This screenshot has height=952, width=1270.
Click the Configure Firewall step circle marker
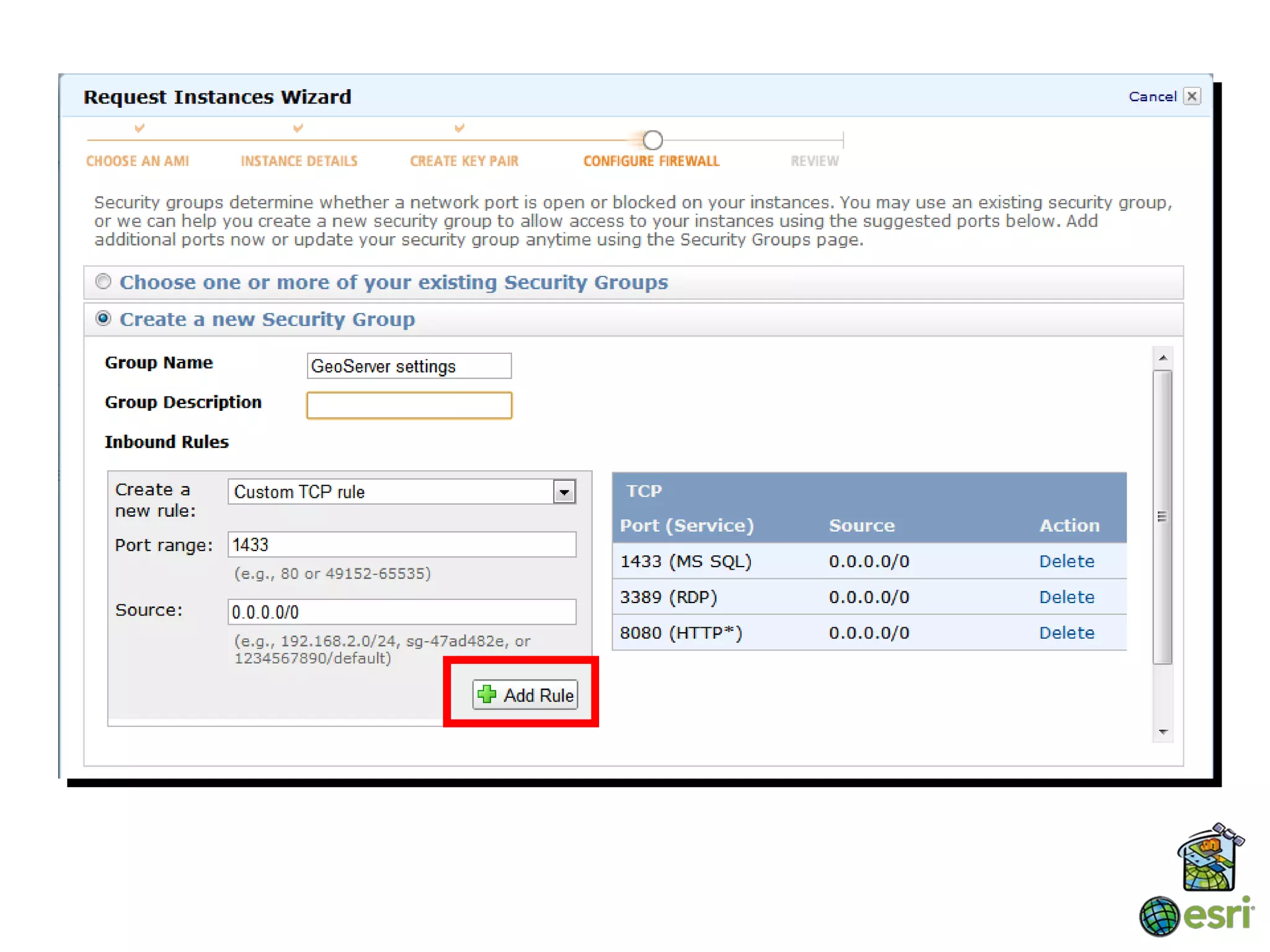point(652,140)
